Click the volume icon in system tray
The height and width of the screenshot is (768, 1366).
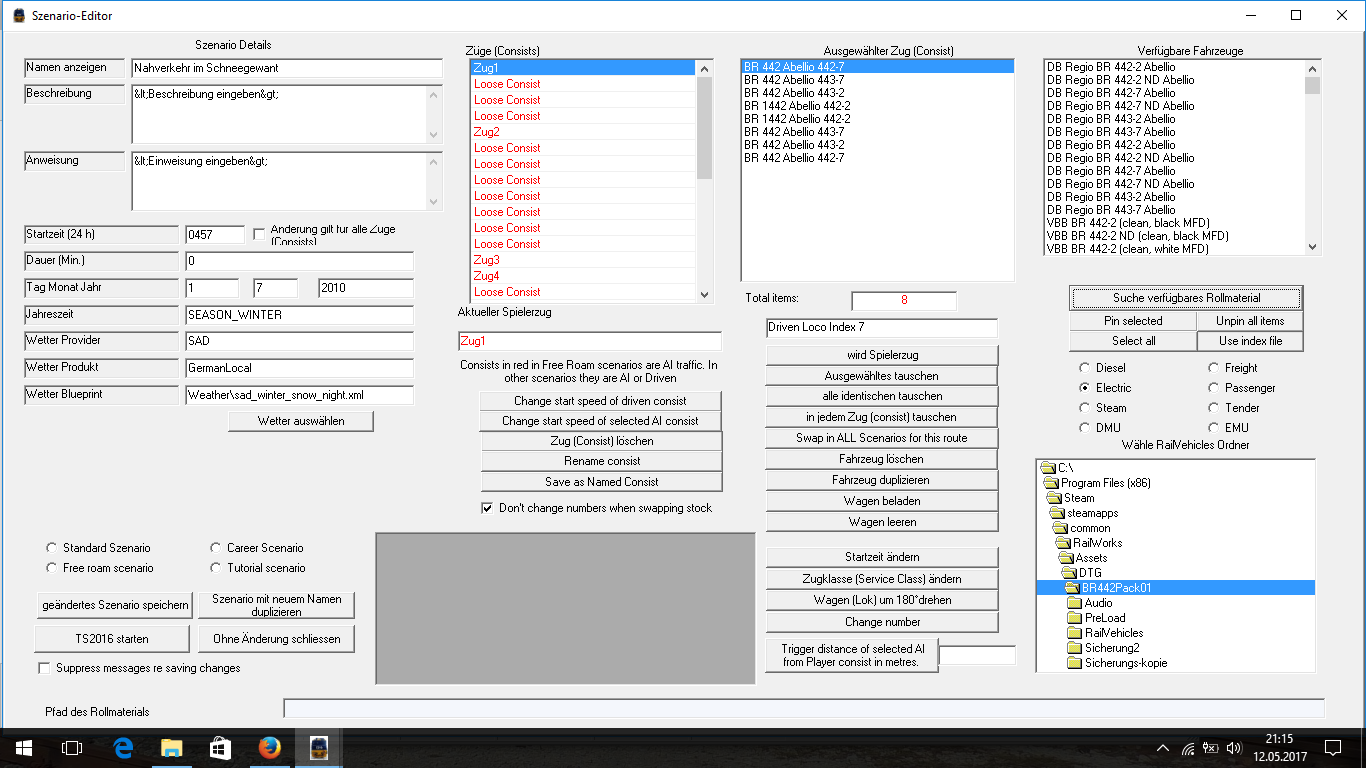(x=1233, y=747)
